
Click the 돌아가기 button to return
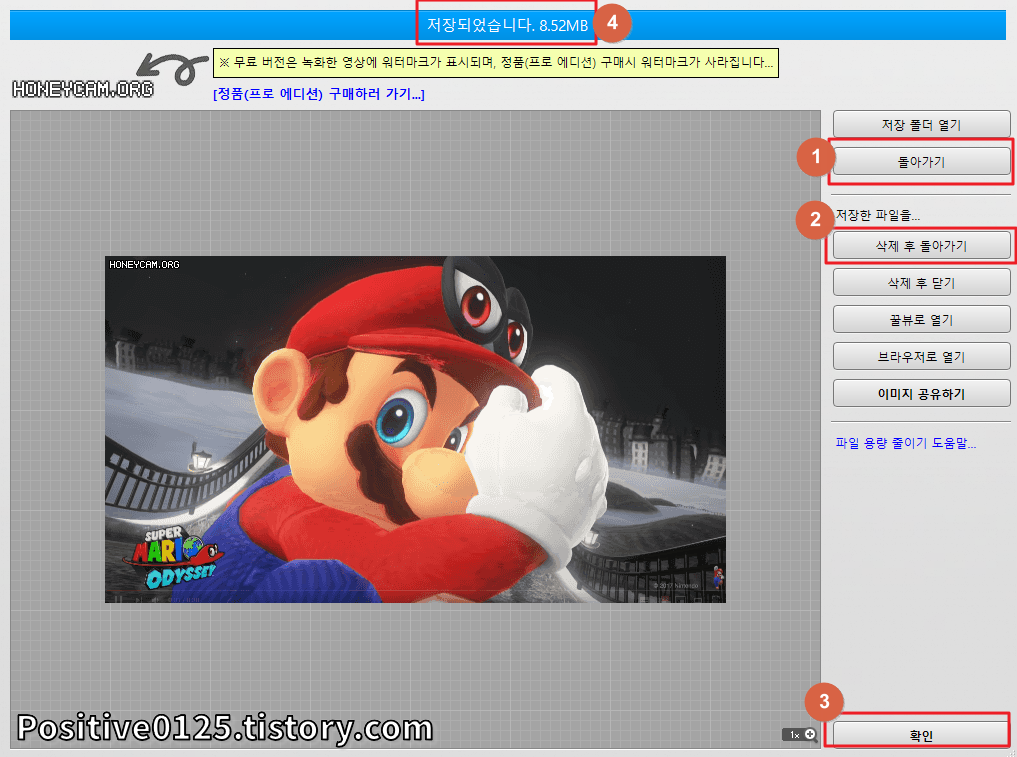pyautogui.click(x=921, y=161)
